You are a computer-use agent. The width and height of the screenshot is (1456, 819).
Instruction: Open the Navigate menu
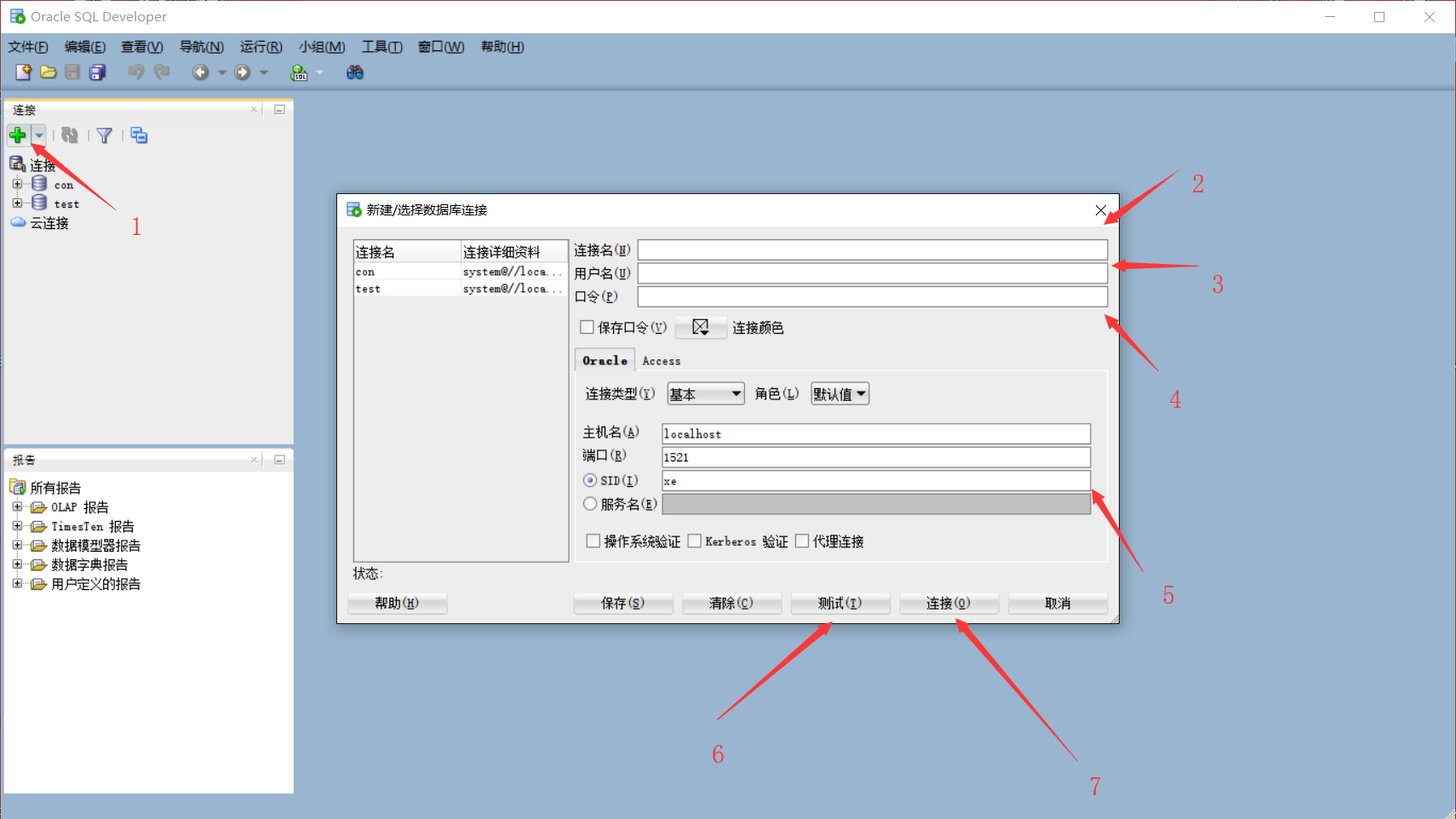tap(201, 47)
